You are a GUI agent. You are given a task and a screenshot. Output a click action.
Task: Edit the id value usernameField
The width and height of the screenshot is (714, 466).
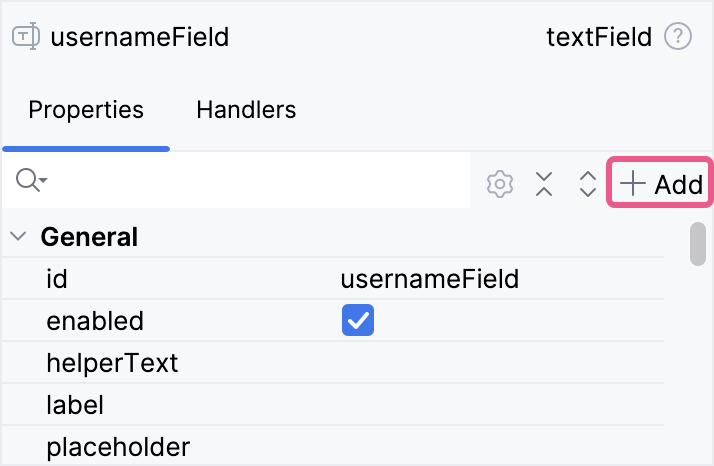pos(430,279)
